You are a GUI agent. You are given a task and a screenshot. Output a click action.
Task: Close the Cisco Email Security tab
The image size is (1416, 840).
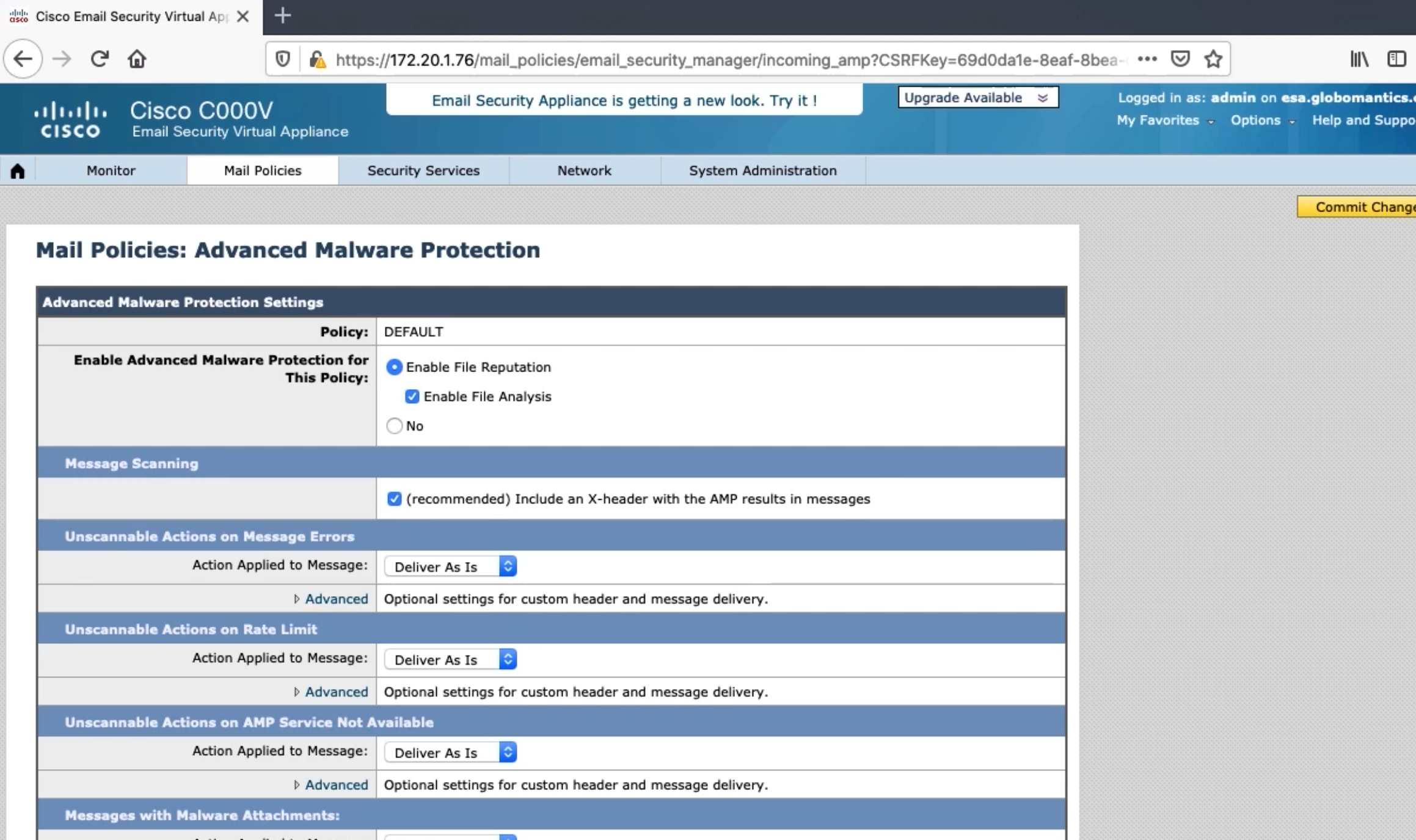click(x=243, y=16)
